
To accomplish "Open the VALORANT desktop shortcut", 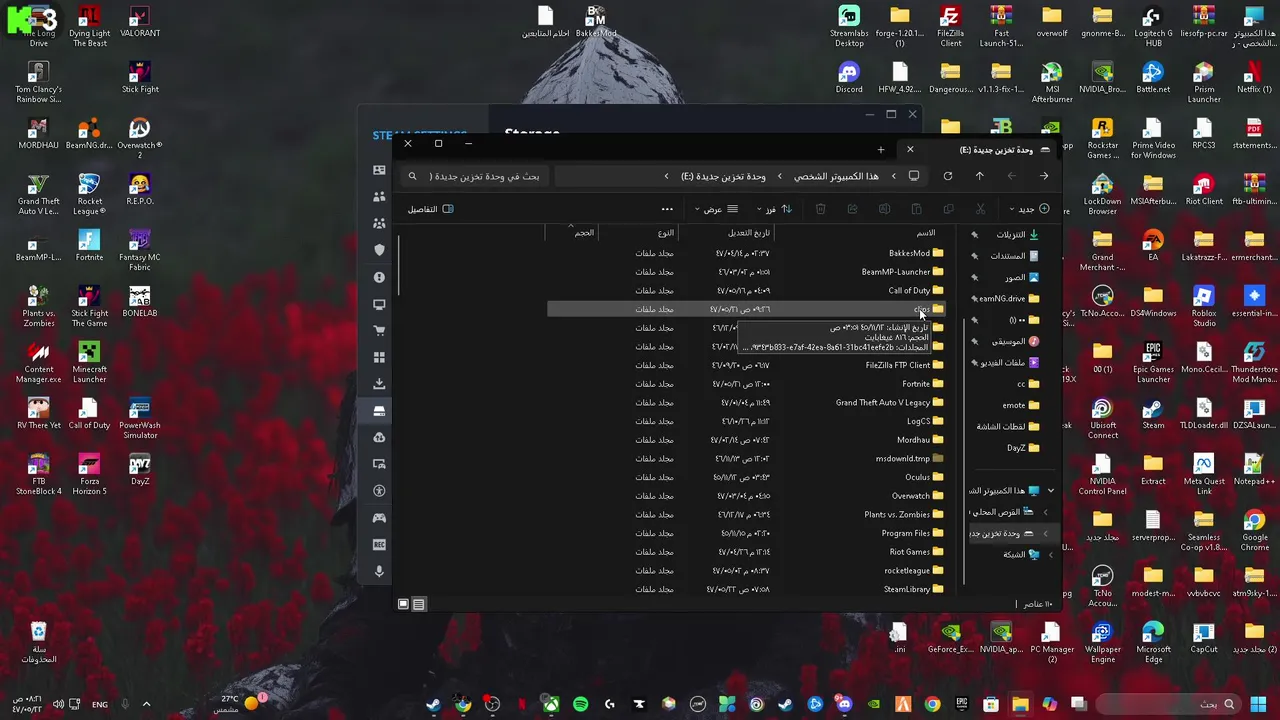I will coord(140,22).
